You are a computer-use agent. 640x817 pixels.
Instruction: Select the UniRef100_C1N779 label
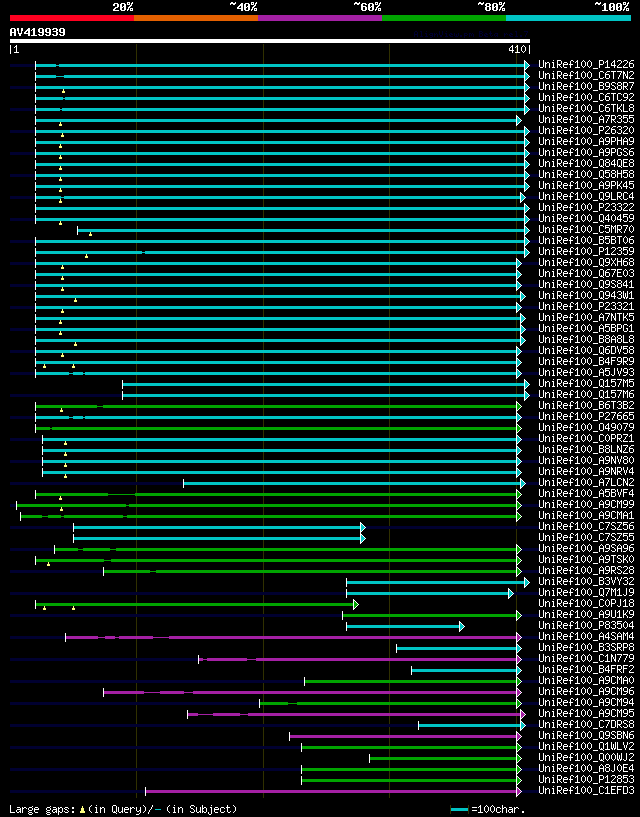click(586, 658)
